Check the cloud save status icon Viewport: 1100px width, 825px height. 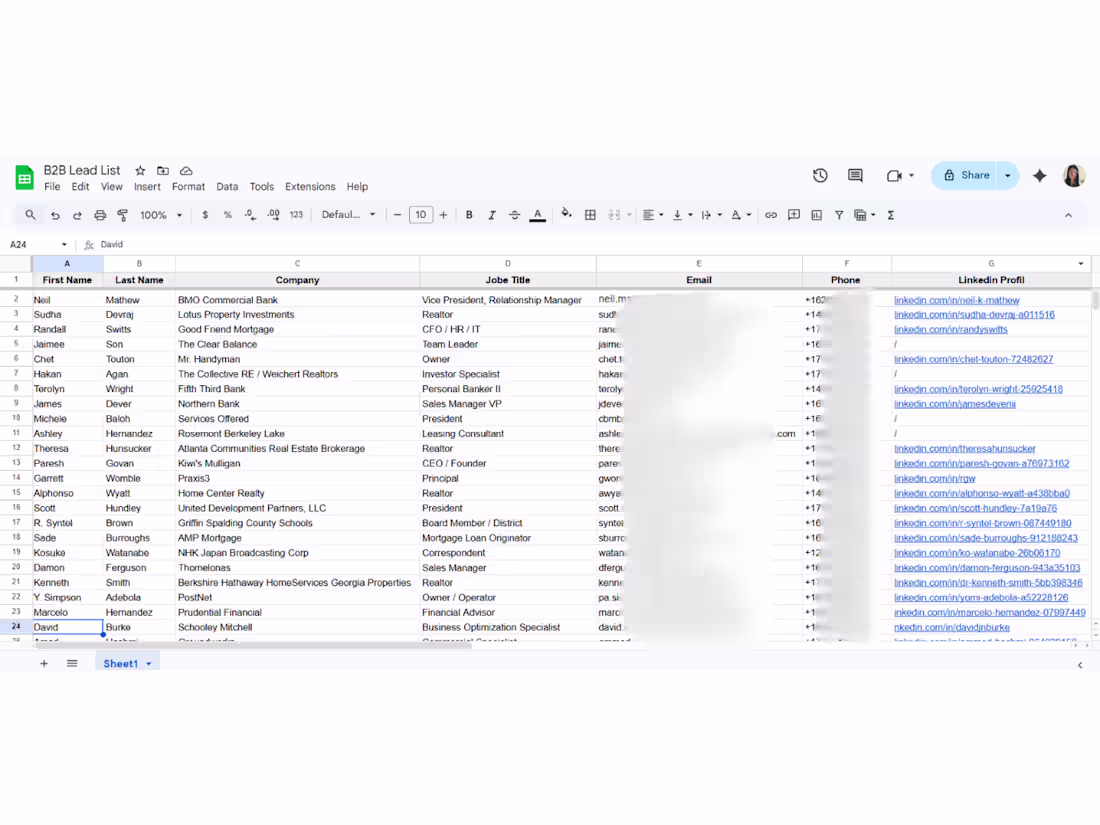pyautogui.click(x=186, y=170)
